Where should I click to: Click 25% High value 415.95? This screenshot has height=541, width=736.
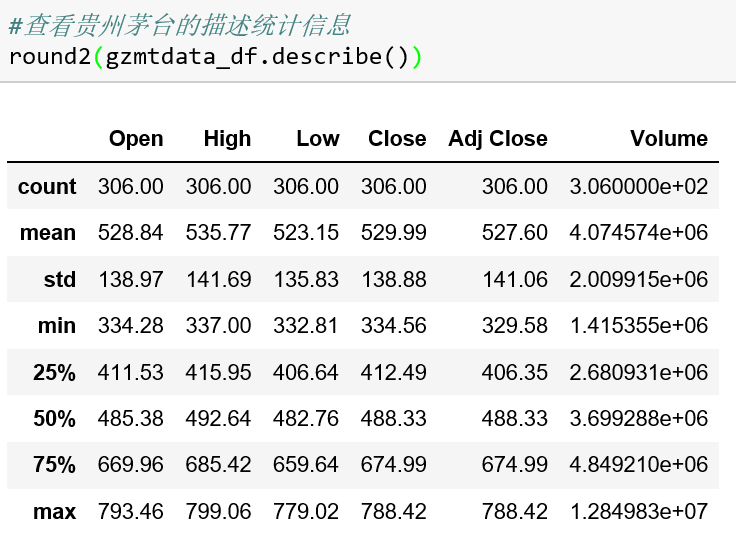tap(218, 372)
